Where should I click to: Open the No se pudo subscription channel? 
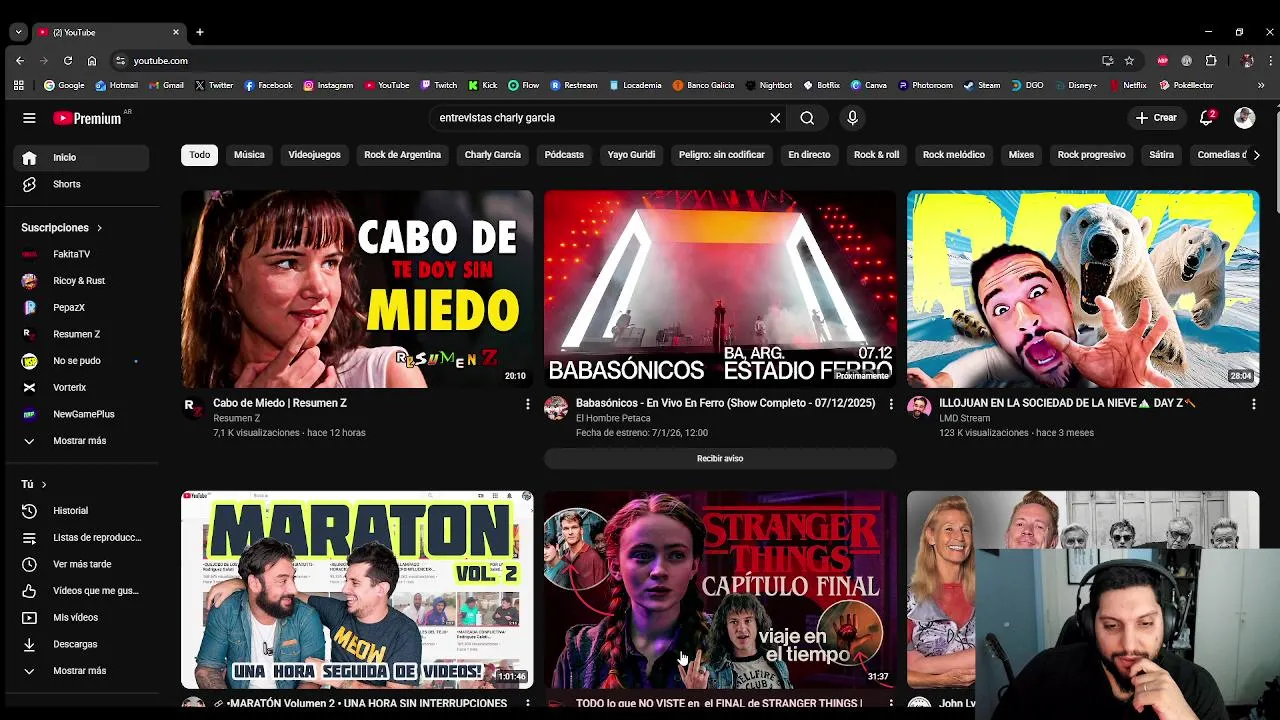(81, 361)
